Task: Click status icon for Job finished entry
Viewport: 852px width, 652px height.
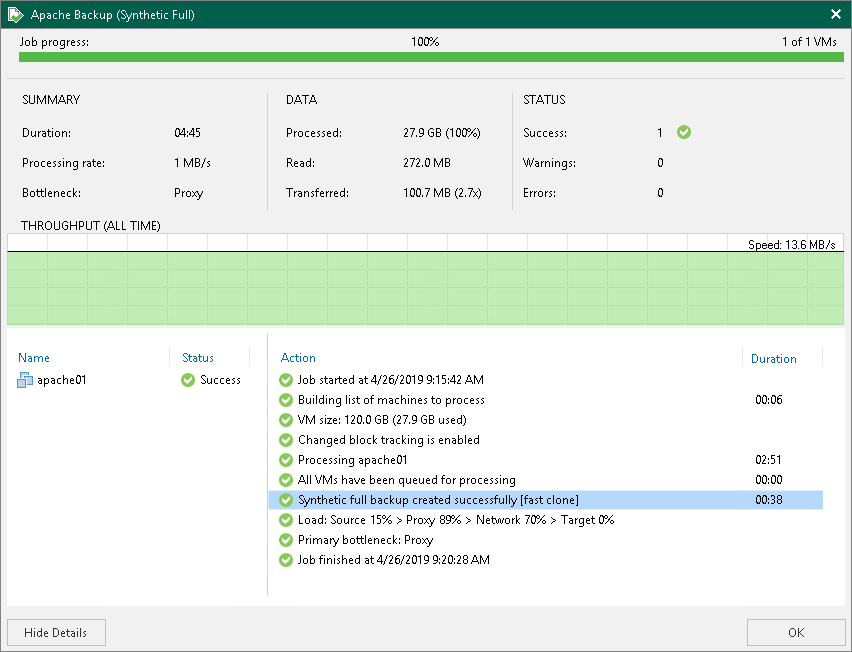Action: [x=286, y=560]
